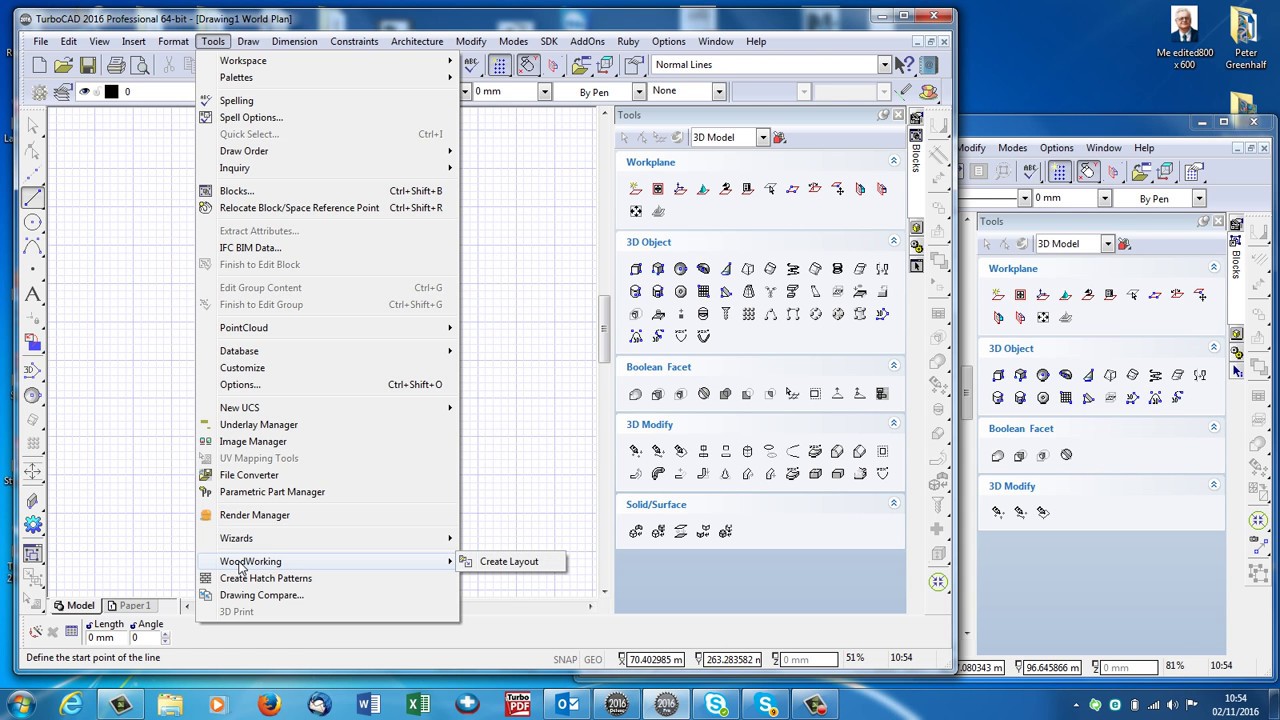Viewport: 1280px width, 720px height.
Task: Open the 3D Model dropdown in Tools palette
Action: pyautogui.click(x=762, y=137)
